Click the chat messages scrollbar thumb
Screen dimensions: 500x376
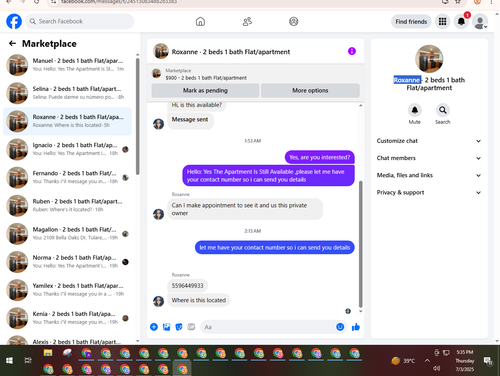360,244
